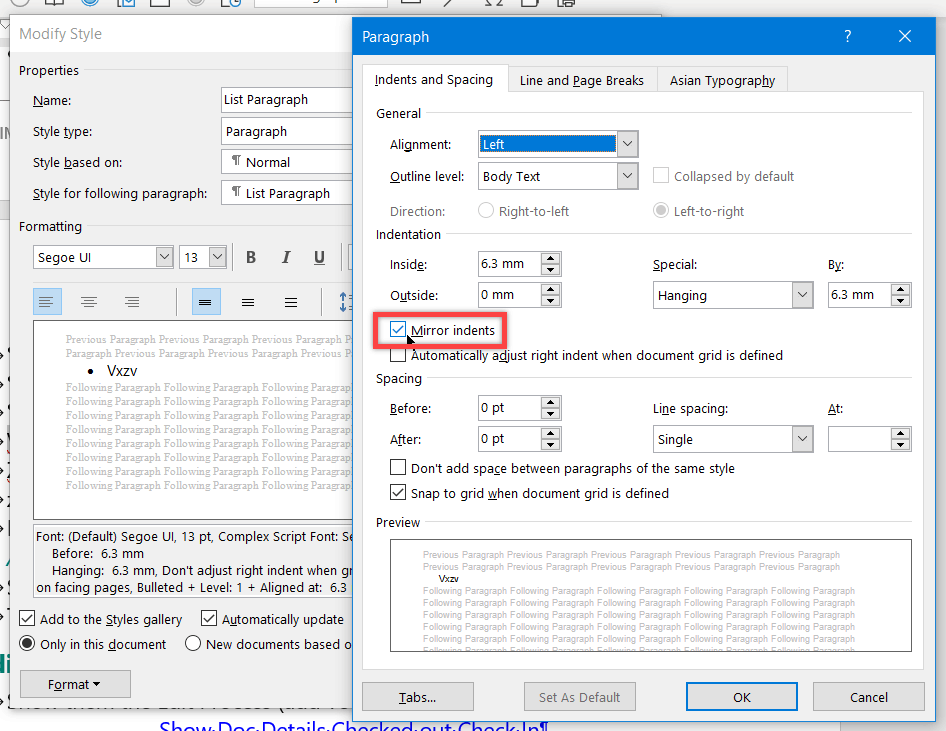Toggle Add to the Styles gallery
The image size is (946, 731).
[x=27, y=618]
